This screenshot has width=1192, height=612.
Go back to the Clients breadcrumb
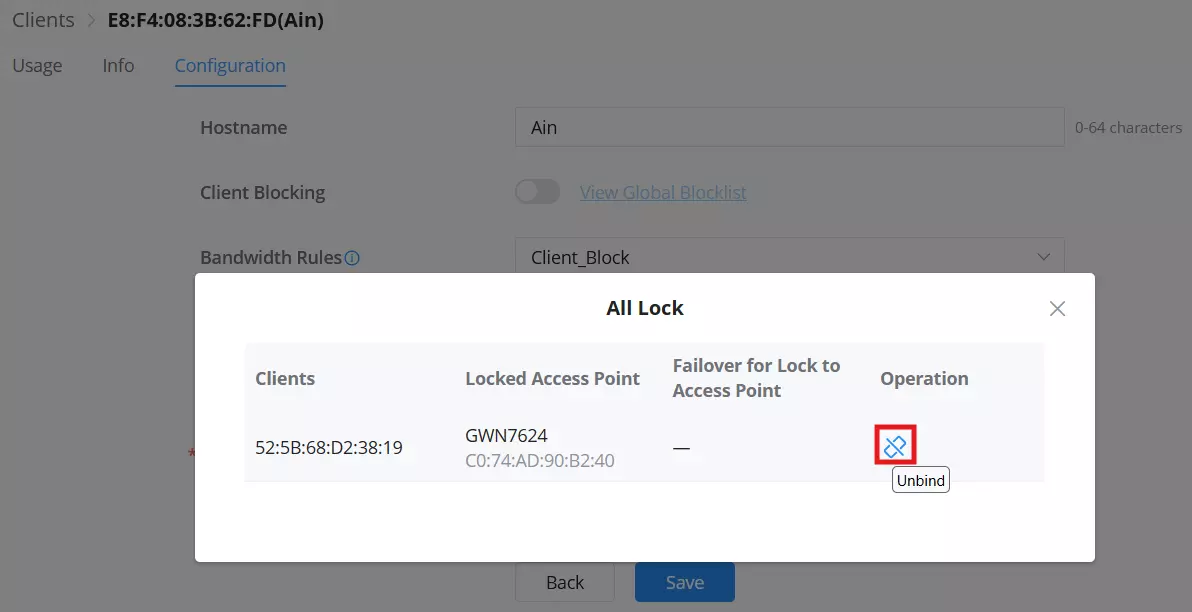coord(43,20)
